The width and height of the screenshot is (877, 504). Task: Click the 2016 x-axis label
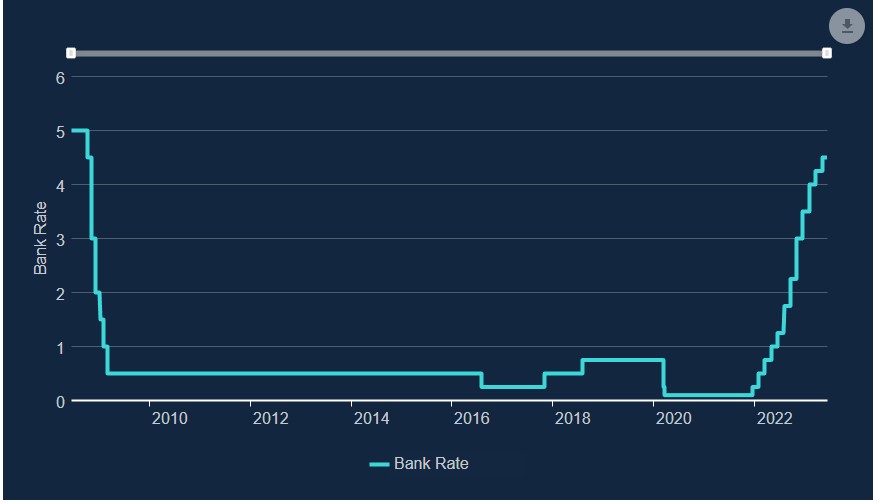click(472, 418)
